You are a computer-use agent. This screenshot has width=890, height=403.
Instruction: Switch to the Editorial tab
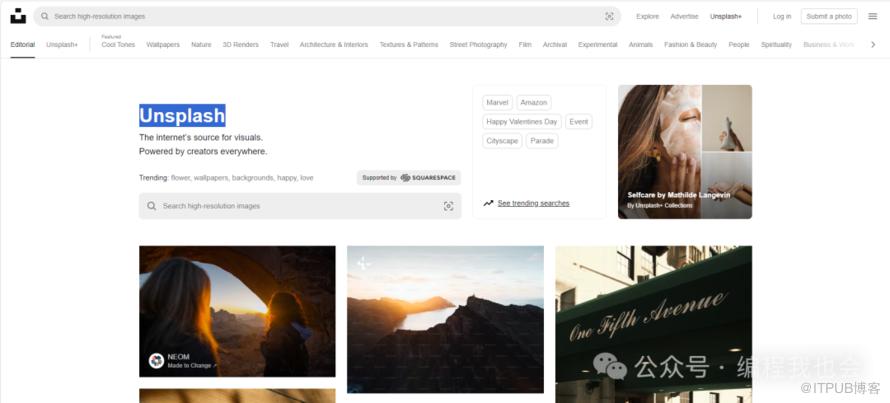(23, 45)
